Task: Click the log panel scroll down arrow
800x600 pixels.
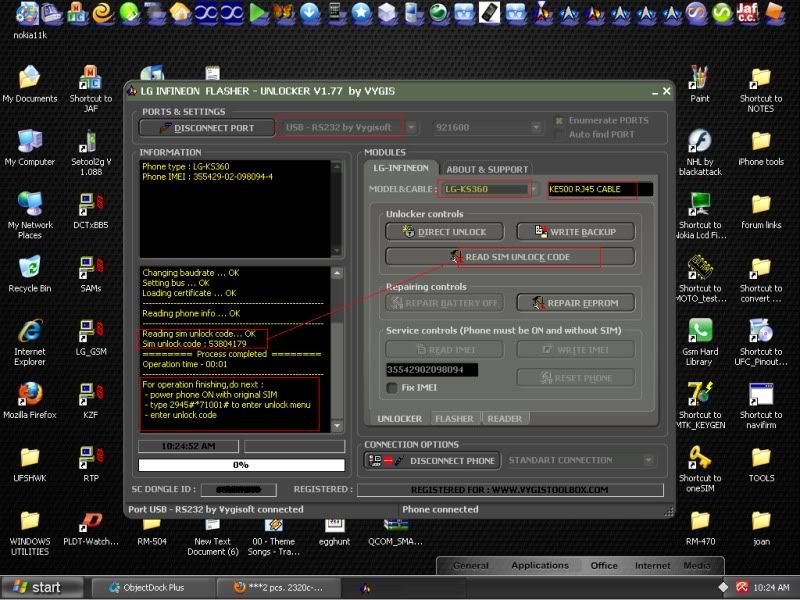Action: tap(337, 426)
